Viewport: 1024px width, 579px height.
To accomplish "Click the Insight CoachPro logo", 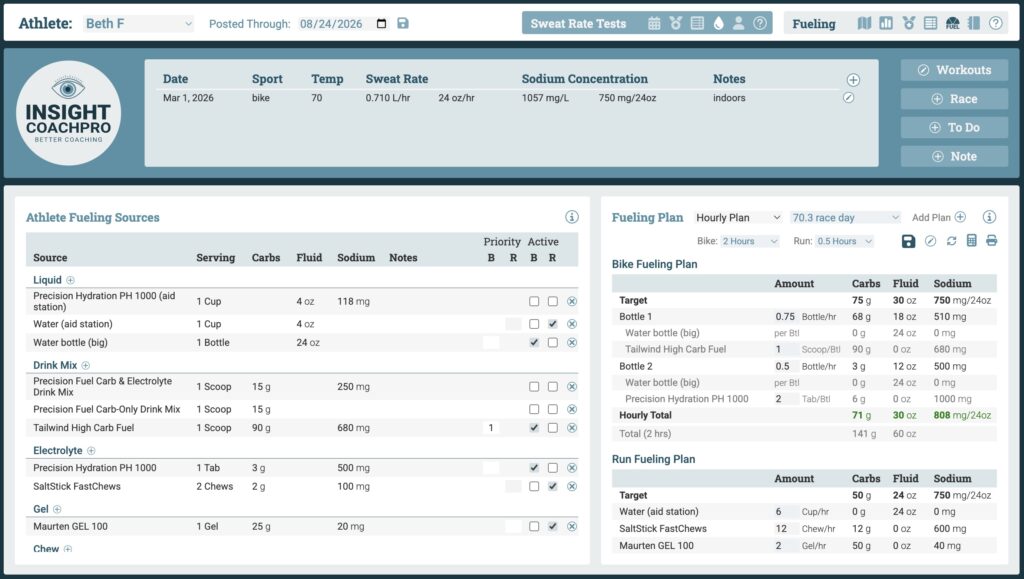I will pos(69,114).
